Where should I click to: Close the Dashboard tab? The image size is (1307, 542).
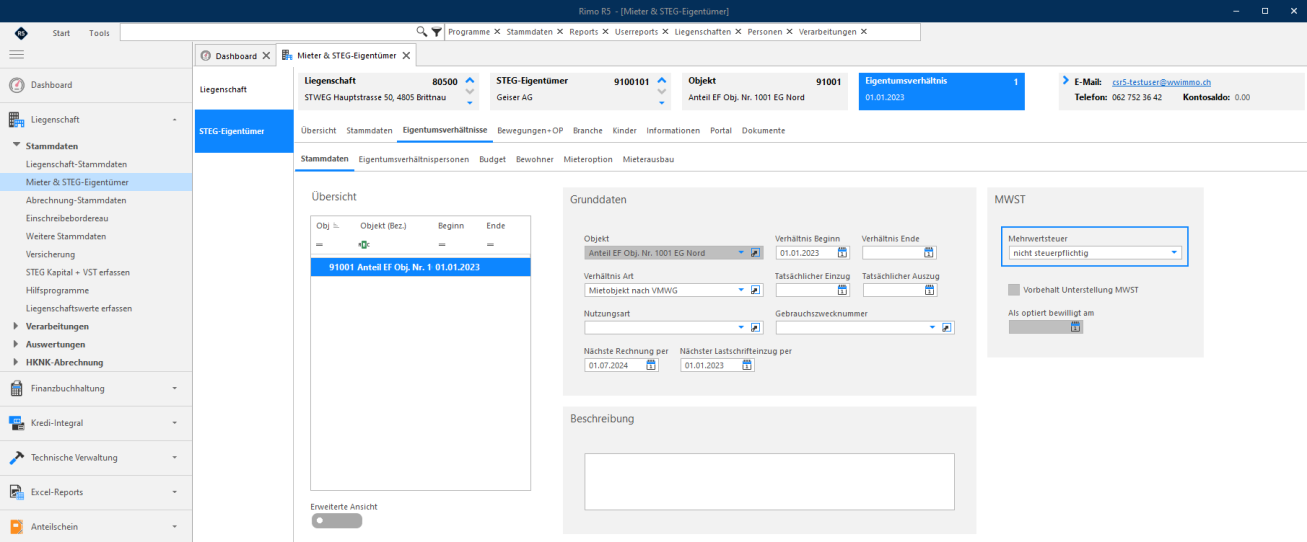click(x=266, y=56)
